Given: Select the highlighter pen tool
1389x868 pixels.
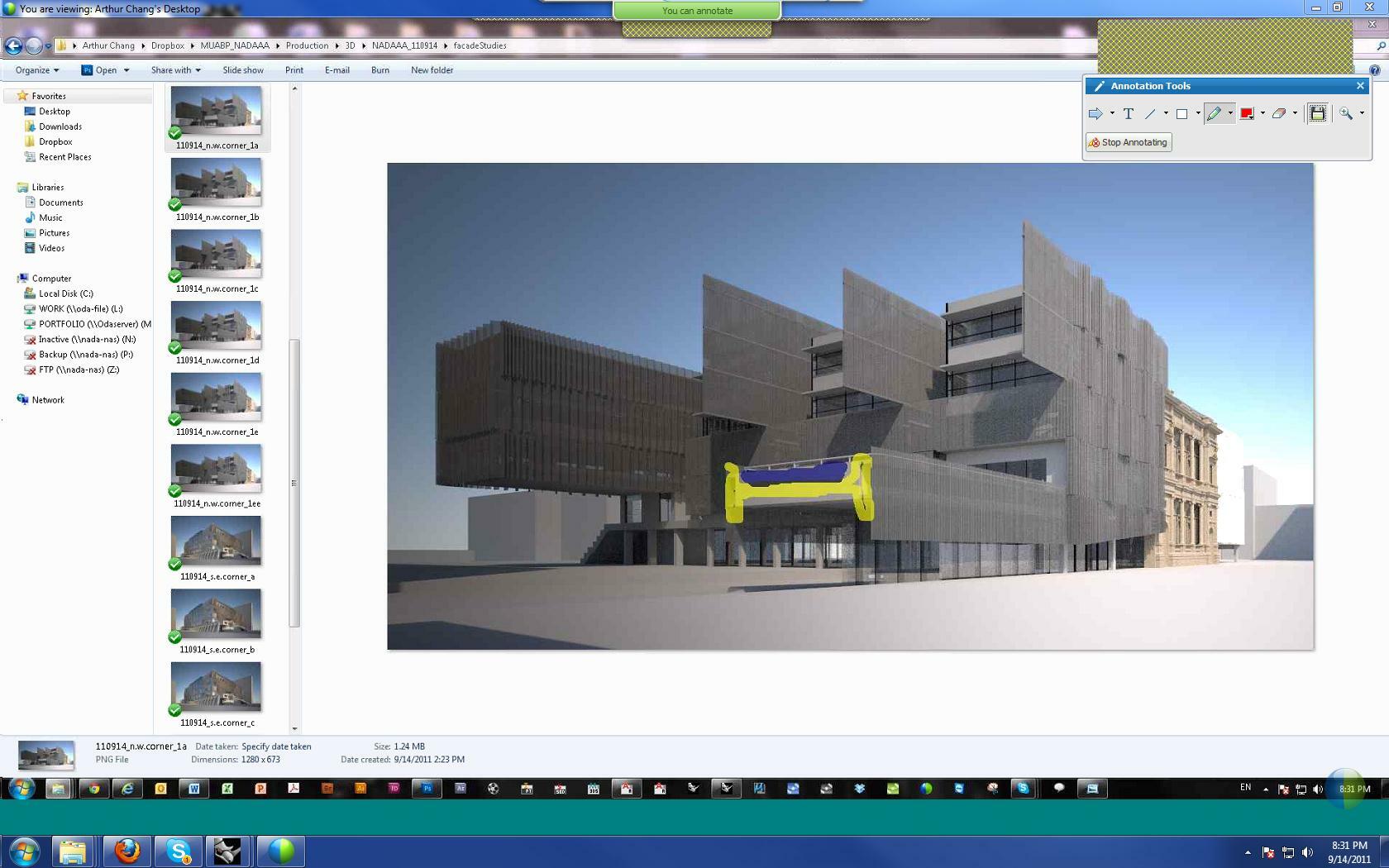Looking at the screenshot, I should (1214, 114).
